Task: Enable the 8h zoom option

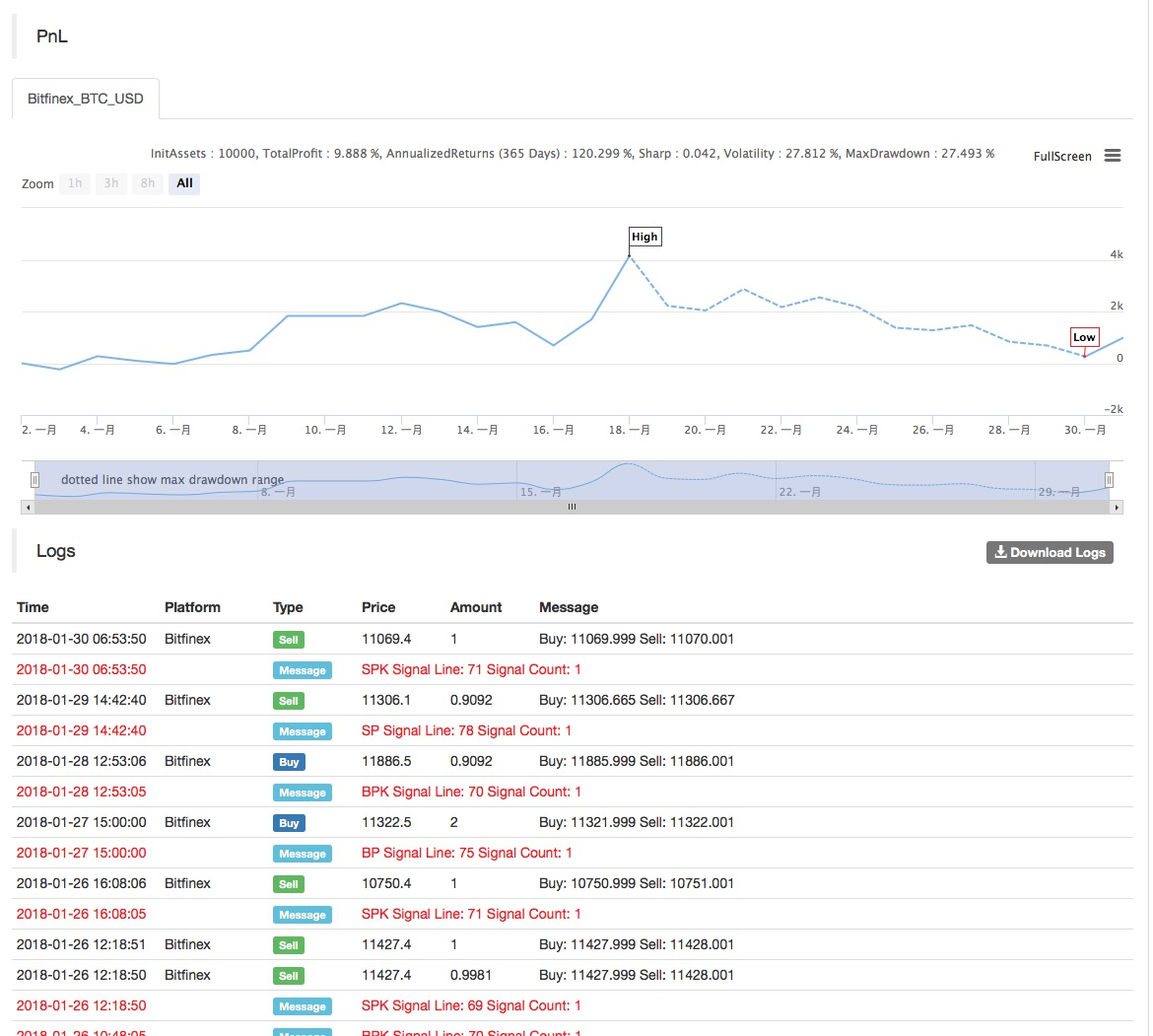Action: tap(147, 183)
